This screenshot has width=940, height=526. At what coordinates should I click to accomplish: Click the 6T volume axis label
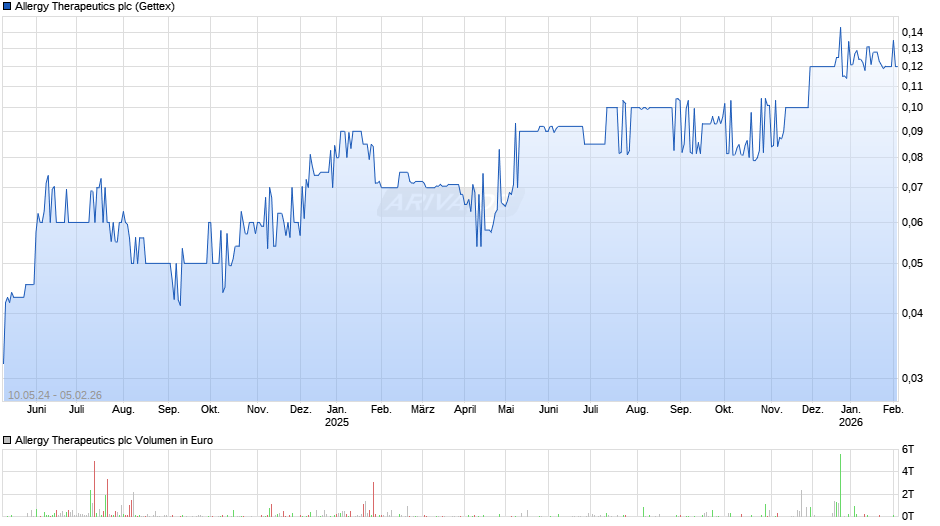[x=908, y=449]
